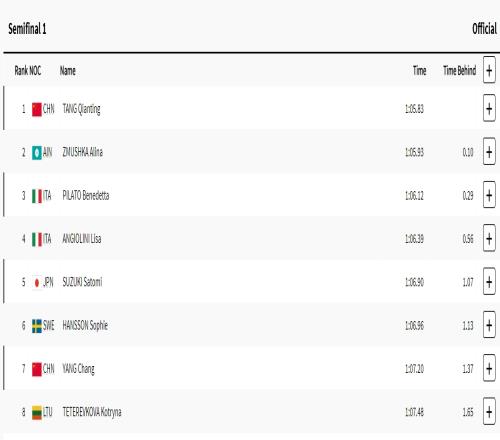Open athlete SUZUKI Satomi's name link

(82, 282)
